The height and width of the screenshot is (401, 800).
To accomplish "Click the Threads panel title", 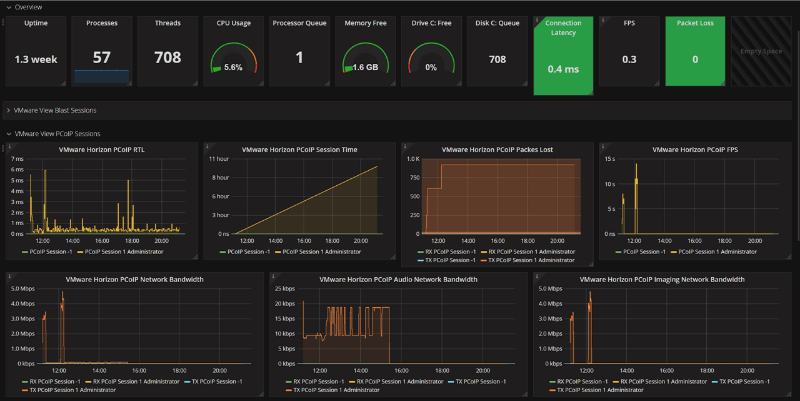I will point(167,23).
